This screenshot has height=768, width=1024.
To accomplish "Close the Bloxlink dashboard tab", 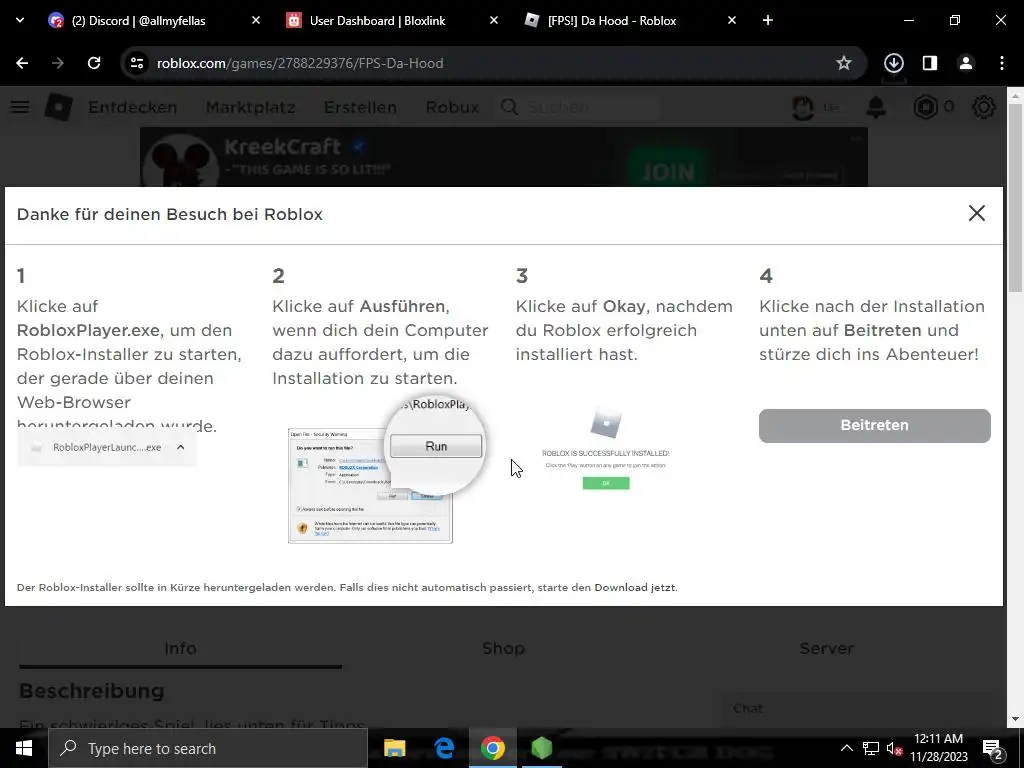I will pyautogui.click(x=494, y=21).
